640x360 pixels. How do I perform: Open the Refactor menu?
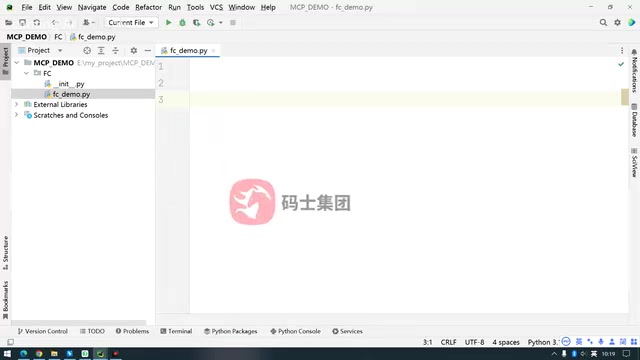(149, 7)
